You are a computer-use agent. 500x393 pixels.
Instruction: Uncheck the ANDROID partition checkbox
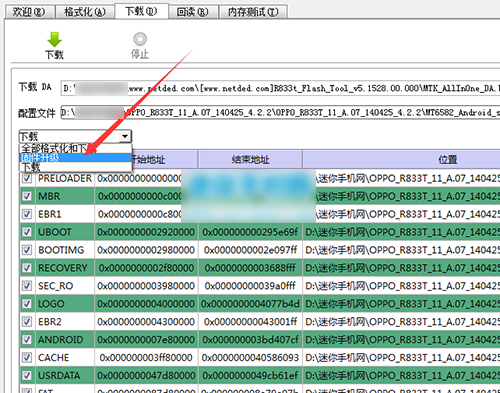click(27, 340)
